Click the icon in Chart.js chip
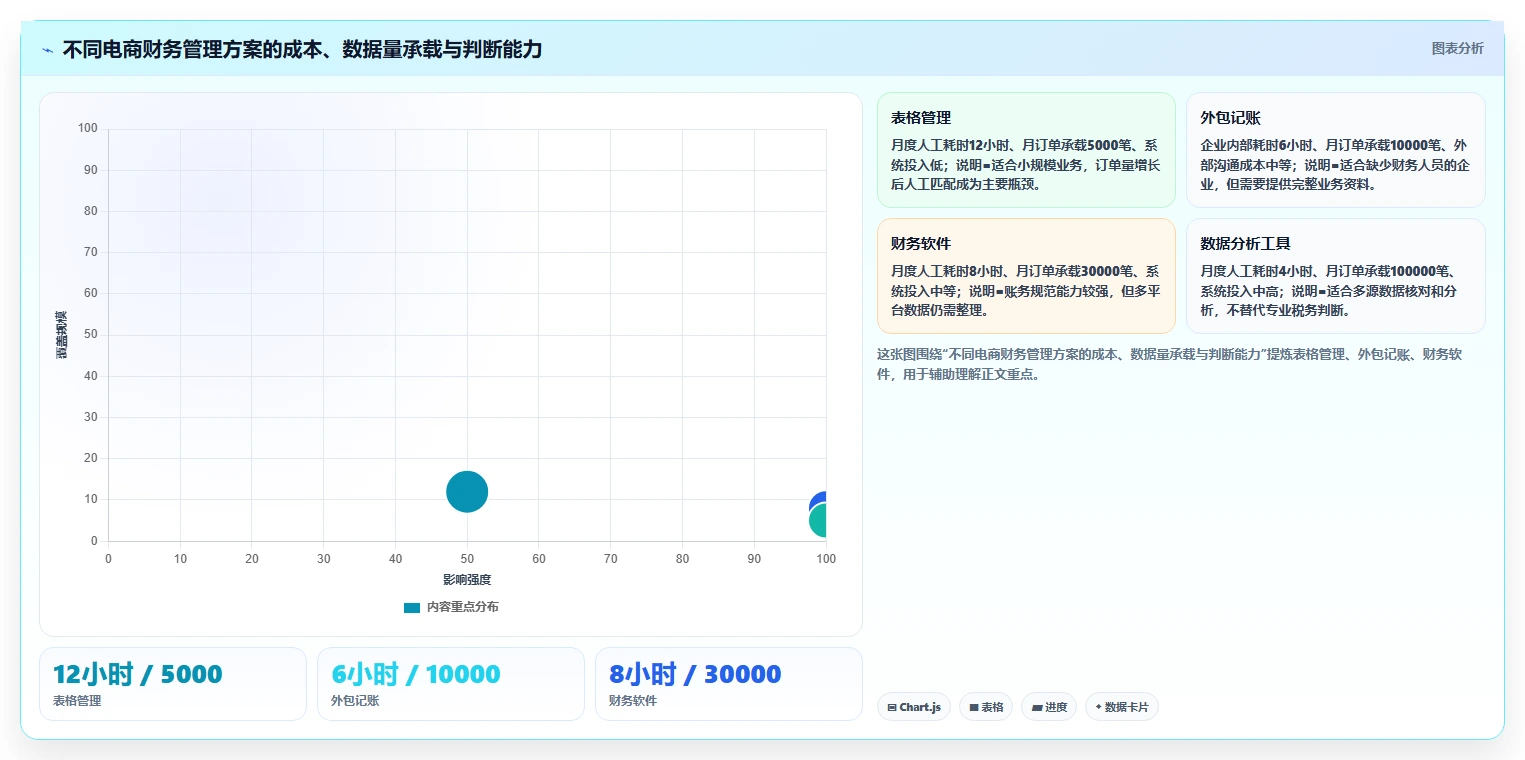 [x=892, y=707]
